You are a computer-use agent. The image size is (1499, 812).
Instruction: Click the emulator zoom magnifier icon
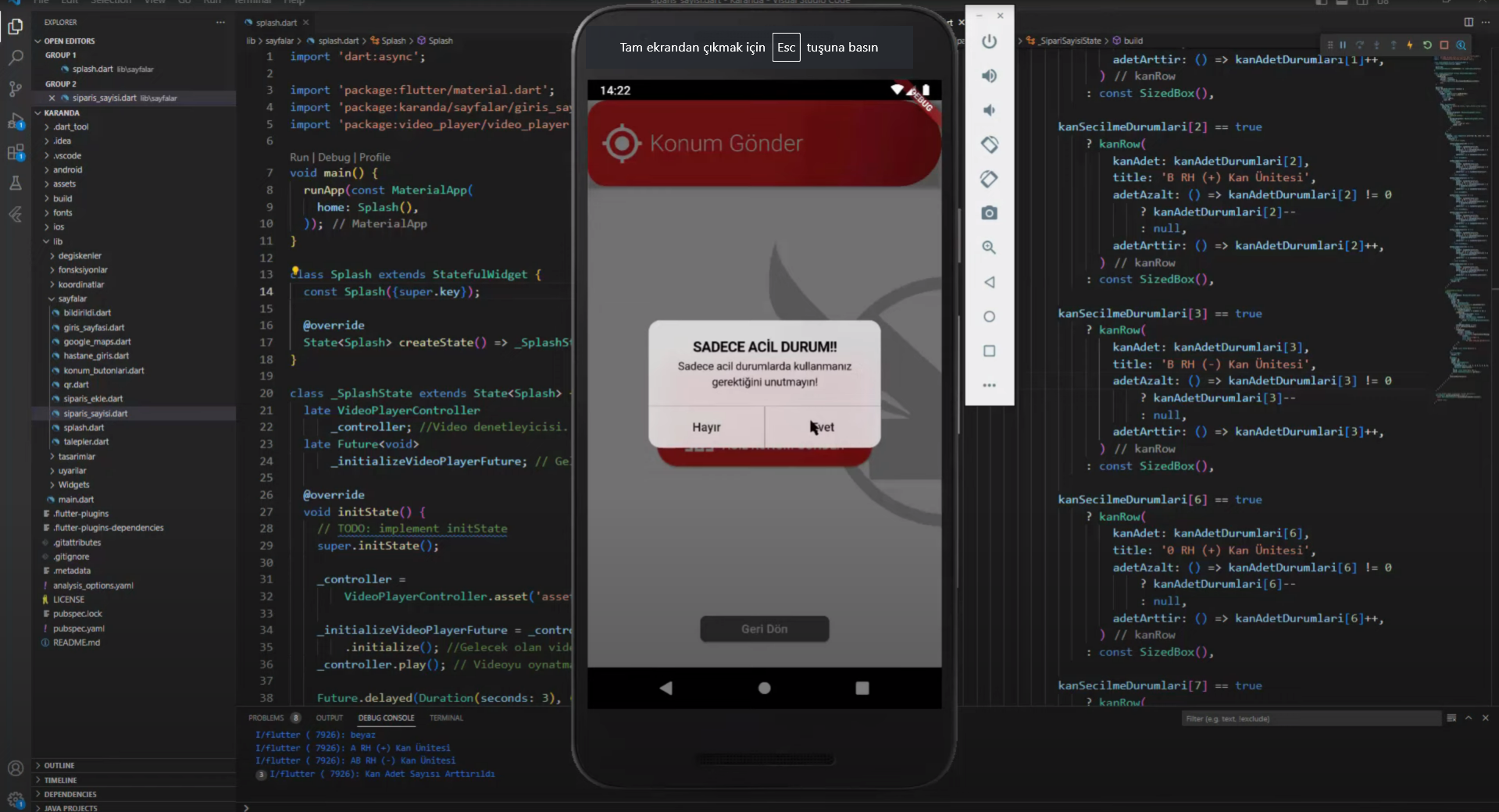pyautogui.click(x=989, y=248)
